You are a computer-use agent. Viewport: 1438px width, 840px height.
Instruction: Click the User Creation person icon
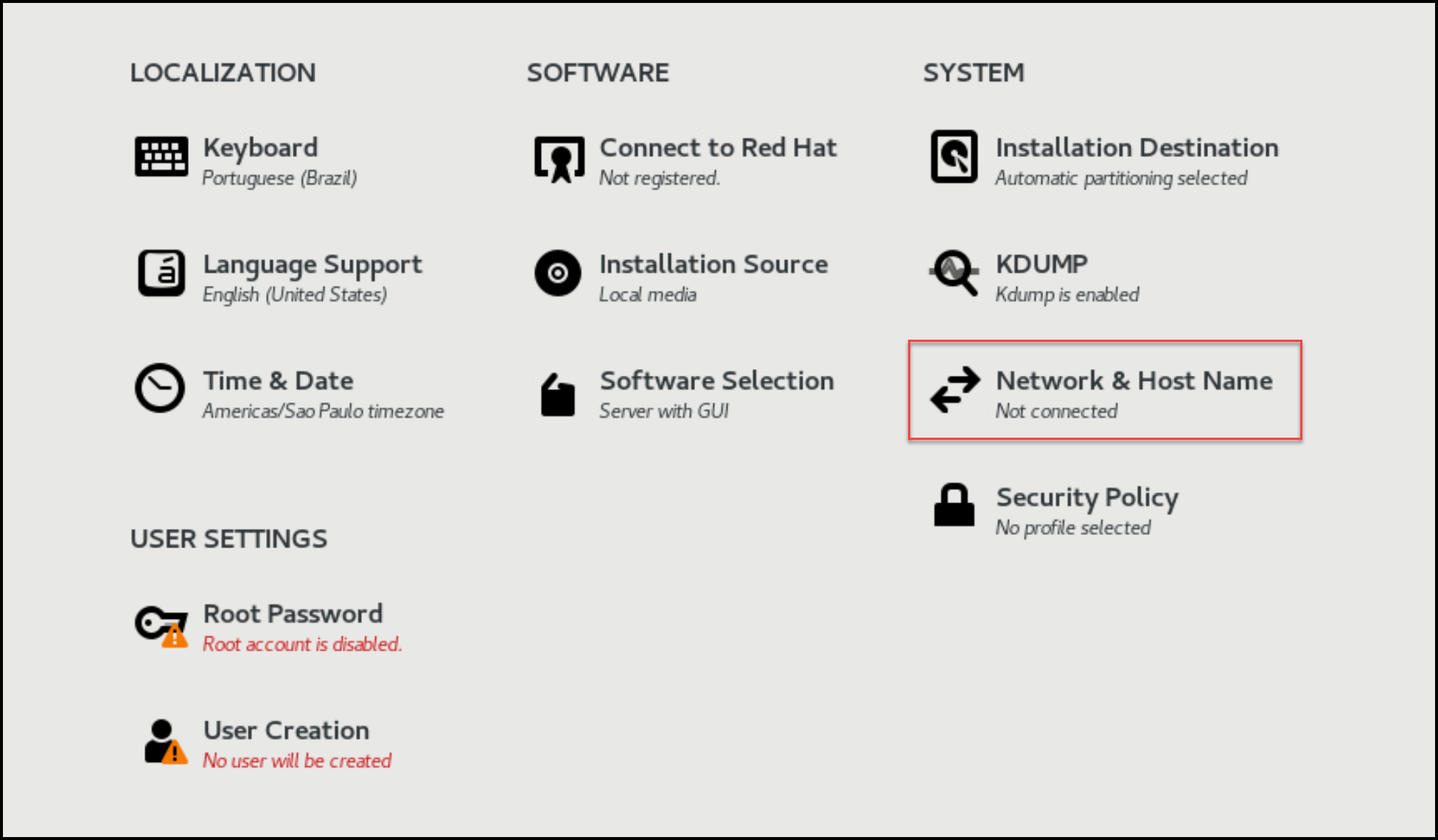pos(164,742)
